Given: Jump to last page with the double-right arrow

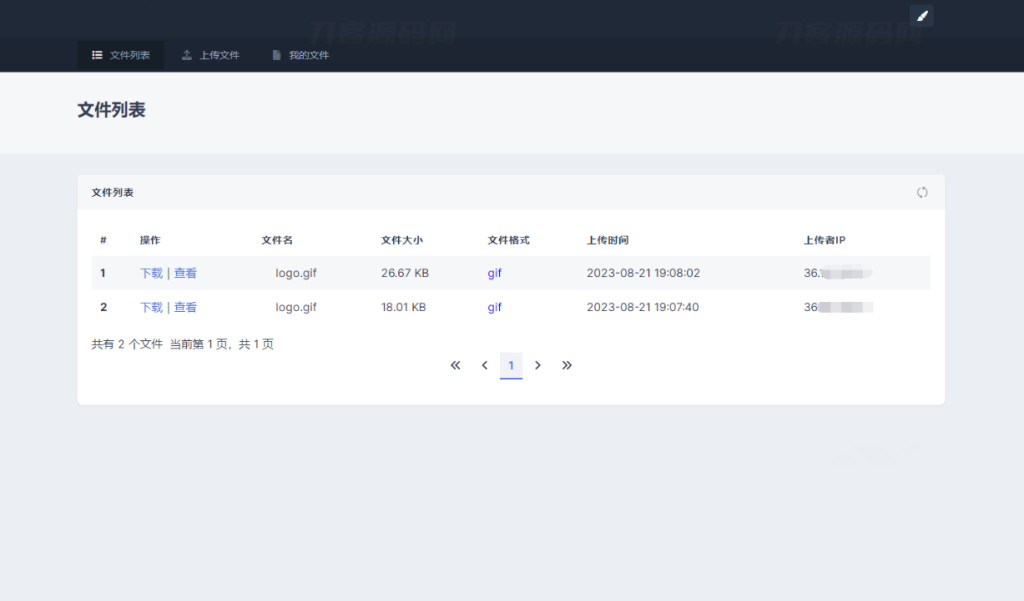Looking at the screenshot, I should 567,366.
